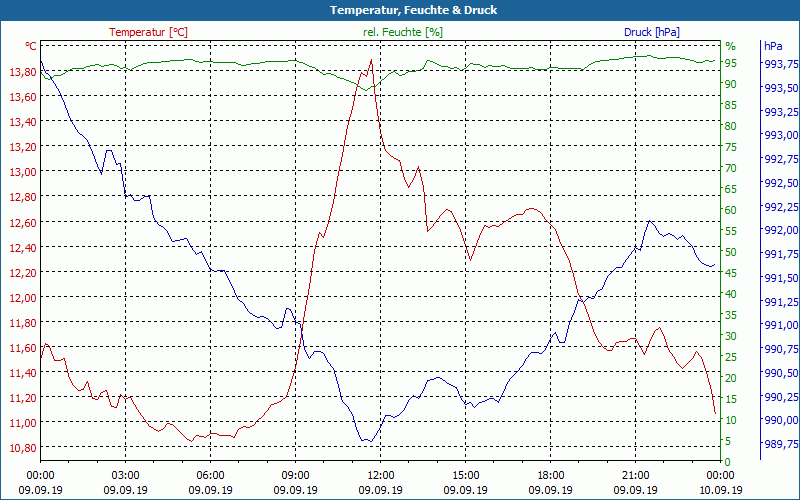
Task: Click the 13,20 temperature axis value
Action: point(23,146)
